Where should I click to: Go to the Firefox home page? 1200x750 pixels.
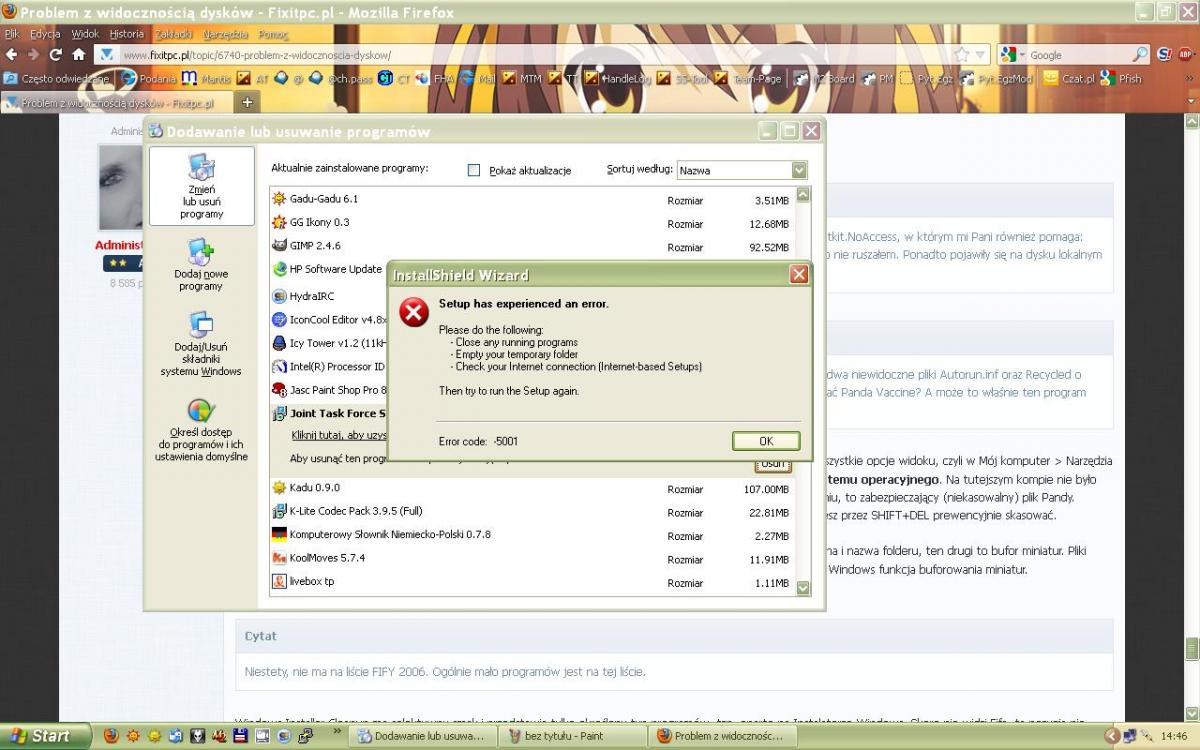78,55
